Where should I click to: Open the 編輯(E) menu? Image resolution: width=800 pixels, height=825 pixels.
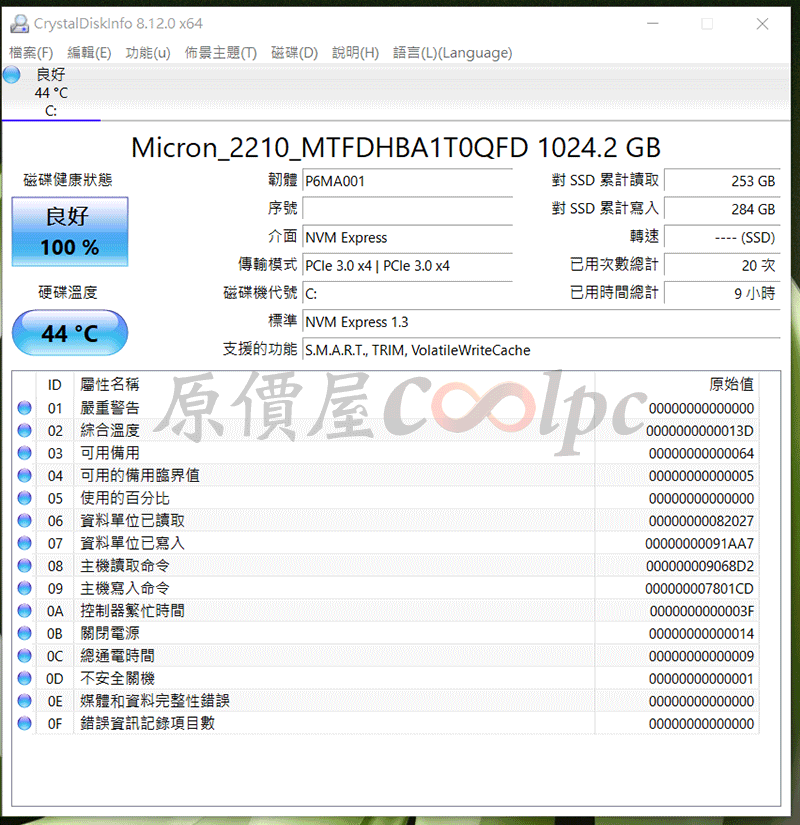click(x=89, y=53)
